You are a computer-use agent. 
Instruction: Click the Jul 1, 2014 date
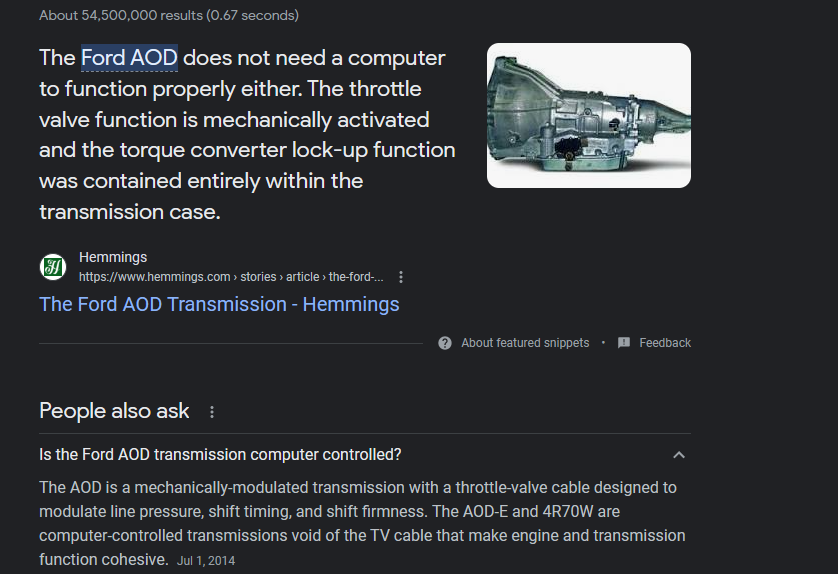(x=206, y=561)
